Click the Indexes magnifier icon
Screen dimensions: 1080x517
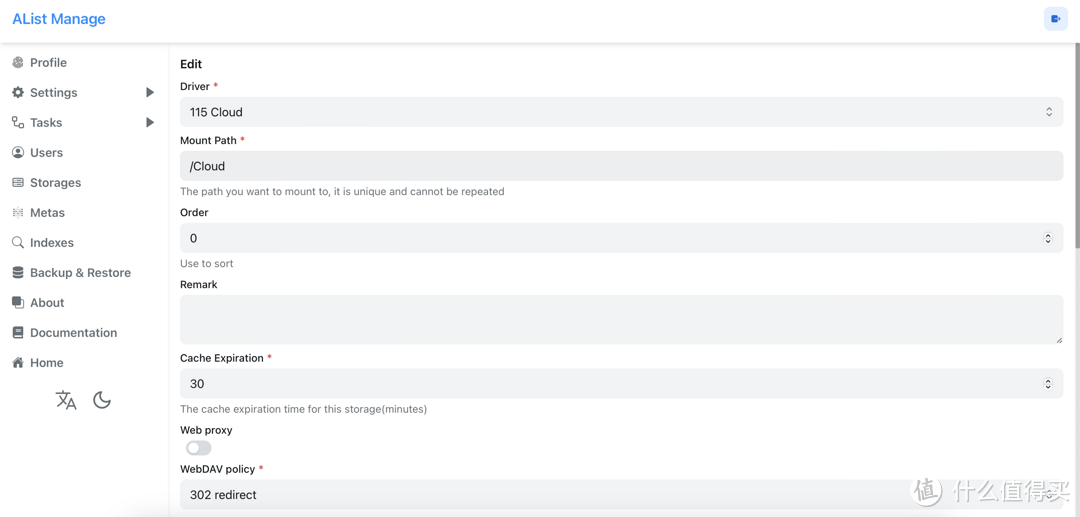[x=18, y=243]
